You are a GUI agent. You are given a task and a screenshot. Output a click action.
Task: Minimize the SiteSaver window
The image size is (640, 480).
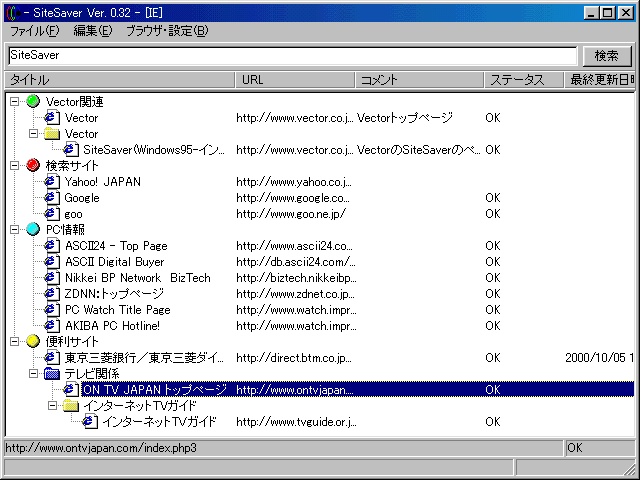pos(591,13)
